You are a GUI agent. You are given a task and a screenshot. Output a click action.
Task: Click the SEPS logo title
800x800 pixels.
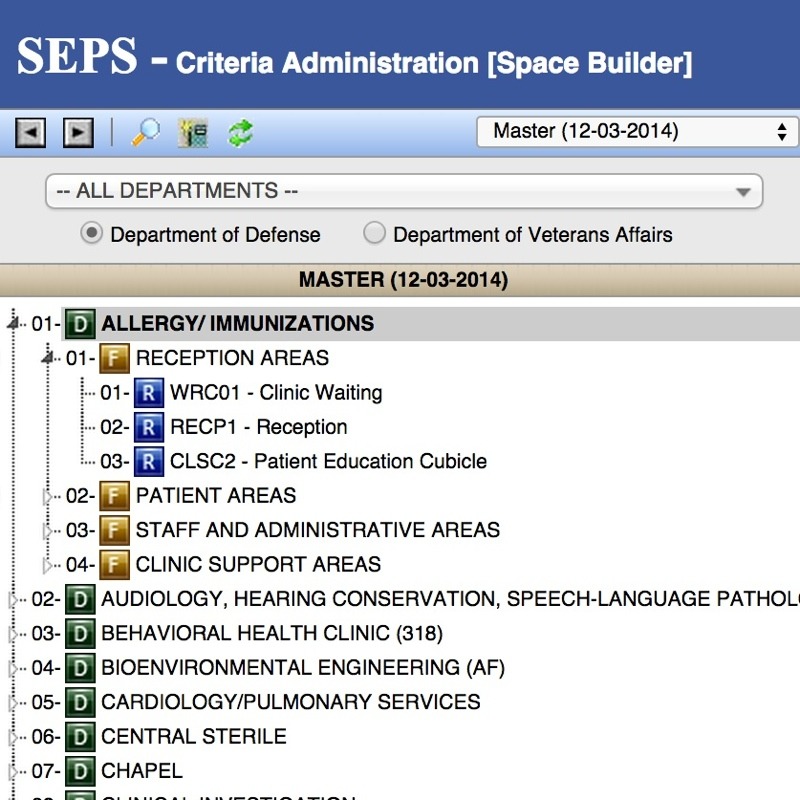[x=77, y=56]
